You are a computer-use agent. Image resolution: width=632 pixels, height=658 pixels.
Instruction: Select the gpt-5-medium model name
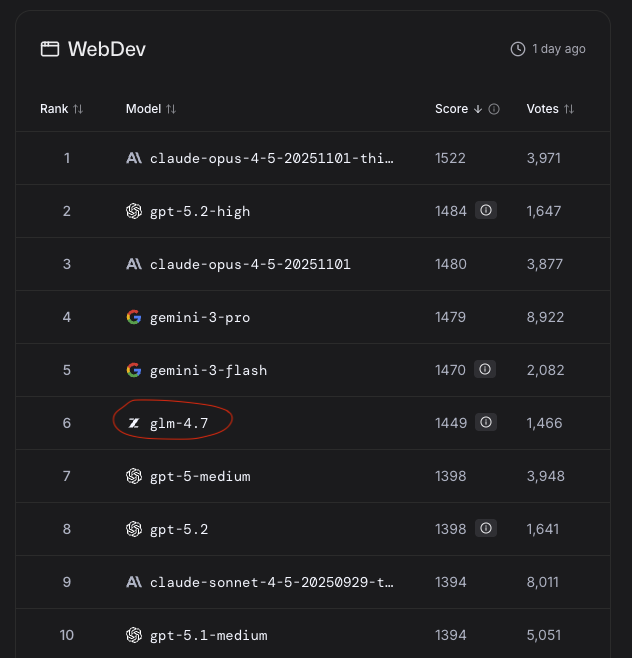200,476
